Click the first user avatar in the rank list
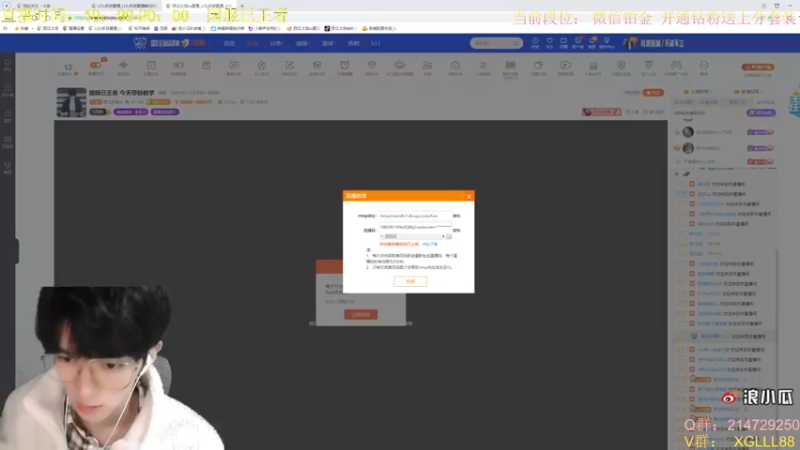 [x=688, y=132]
